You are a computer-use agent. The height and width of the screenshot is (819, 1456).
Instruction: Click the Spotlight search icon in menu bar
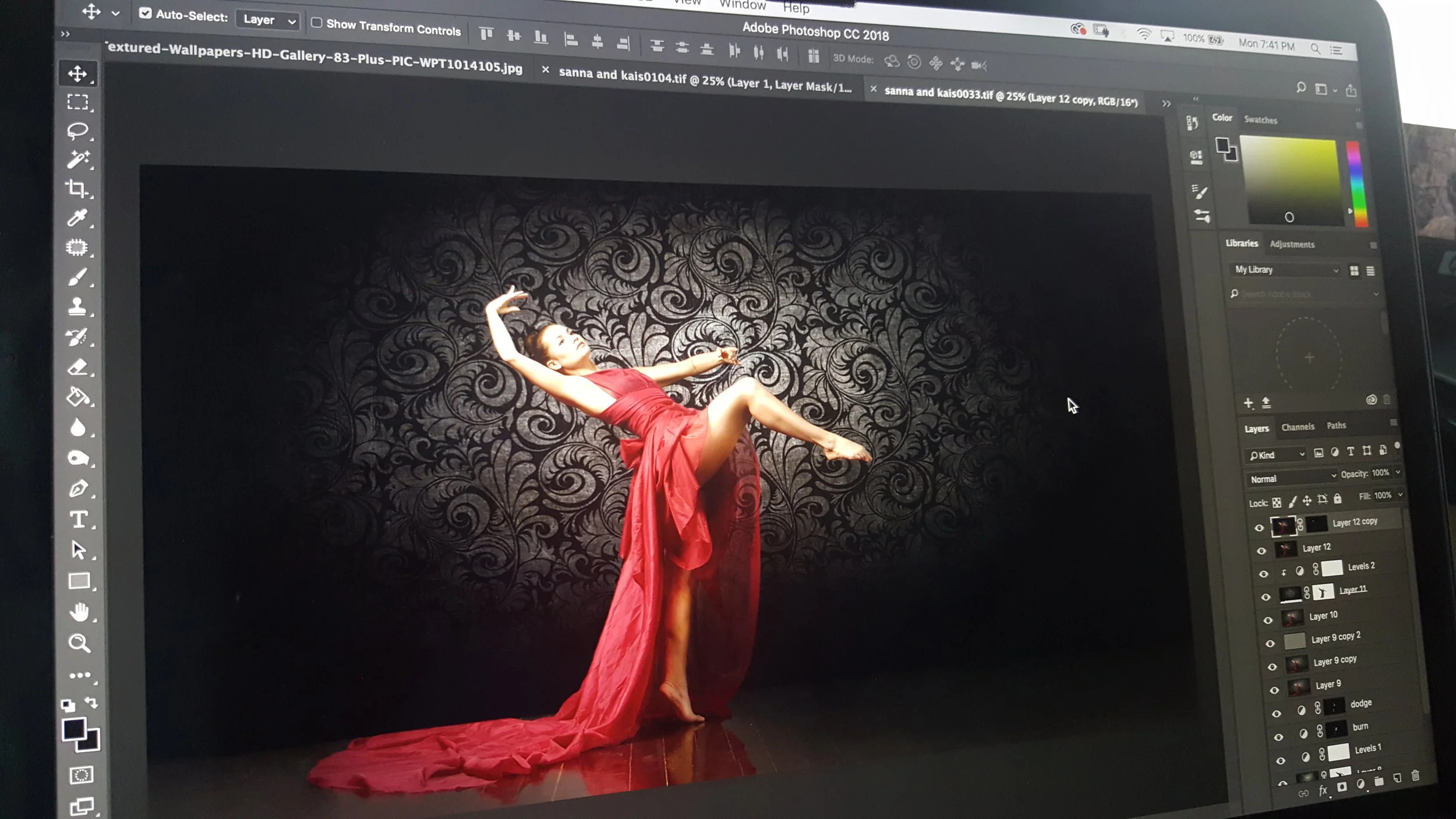(1315, 49)
